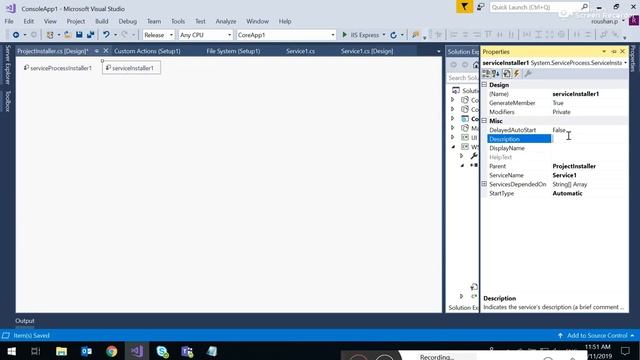640x360 pixels.
Task: Collapse the Design category in Properties
Action: [484, 84]
